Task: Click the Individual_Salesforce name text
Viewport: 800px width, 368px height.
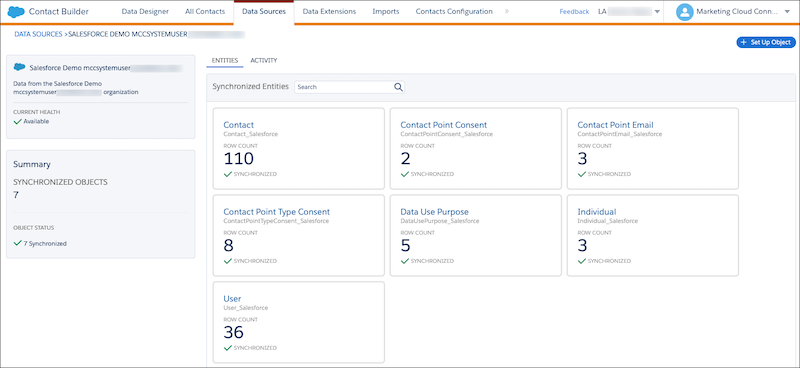Action: point(607,221)
